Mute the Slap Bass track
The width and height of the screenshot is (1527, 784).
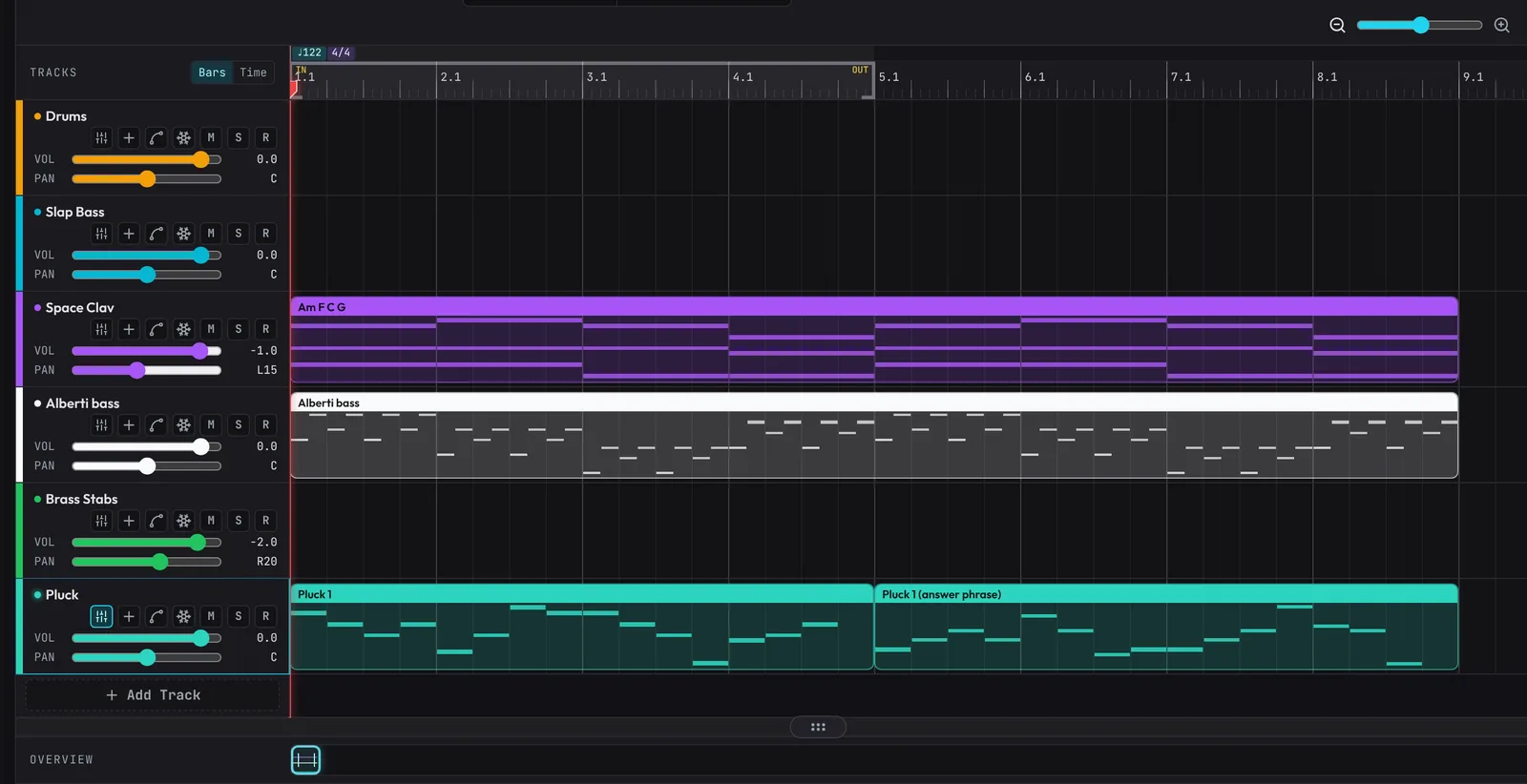pos(211,234)
